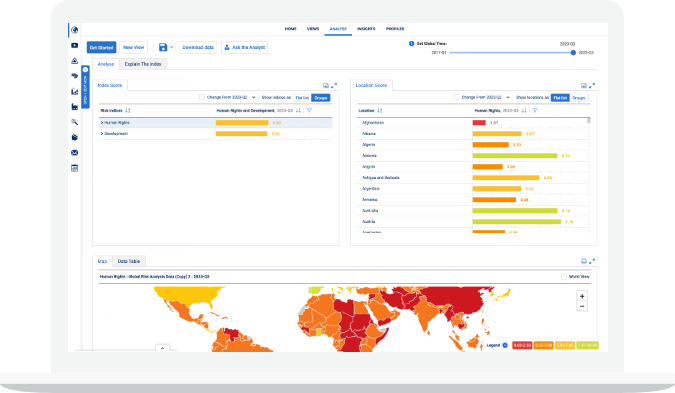Switch to the Data Table tab
675x393 pixels.
129,261
